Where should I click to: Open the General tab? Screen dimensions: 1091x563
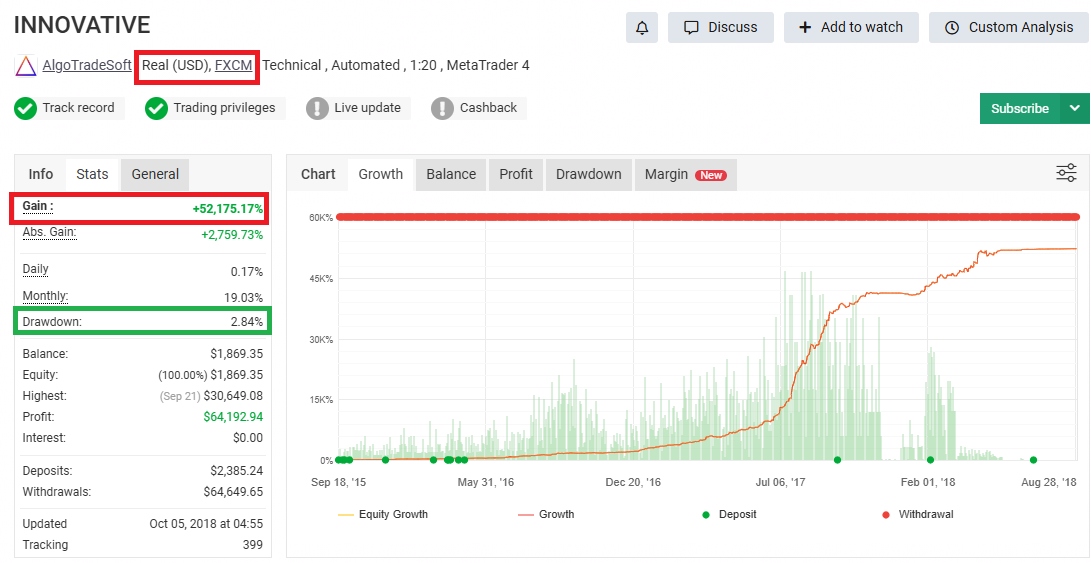155,174
